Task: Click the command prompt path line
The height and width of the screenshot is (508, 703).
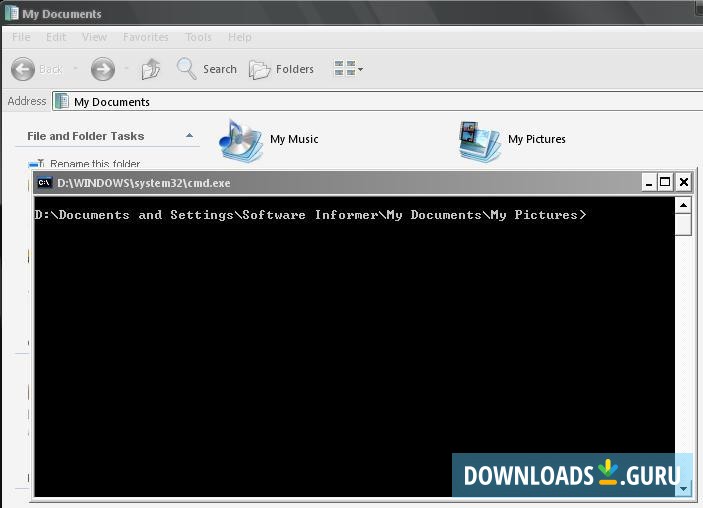Action: (310, 215)
